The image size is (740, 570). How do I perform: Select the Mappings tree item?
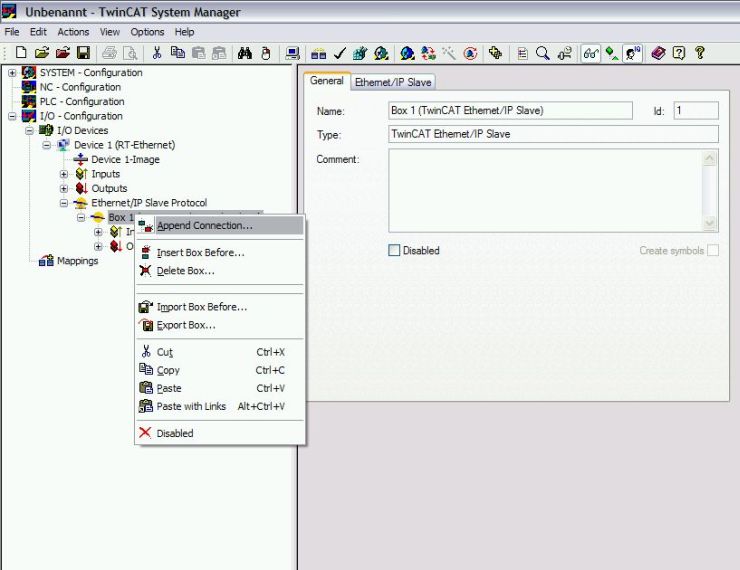77,261
